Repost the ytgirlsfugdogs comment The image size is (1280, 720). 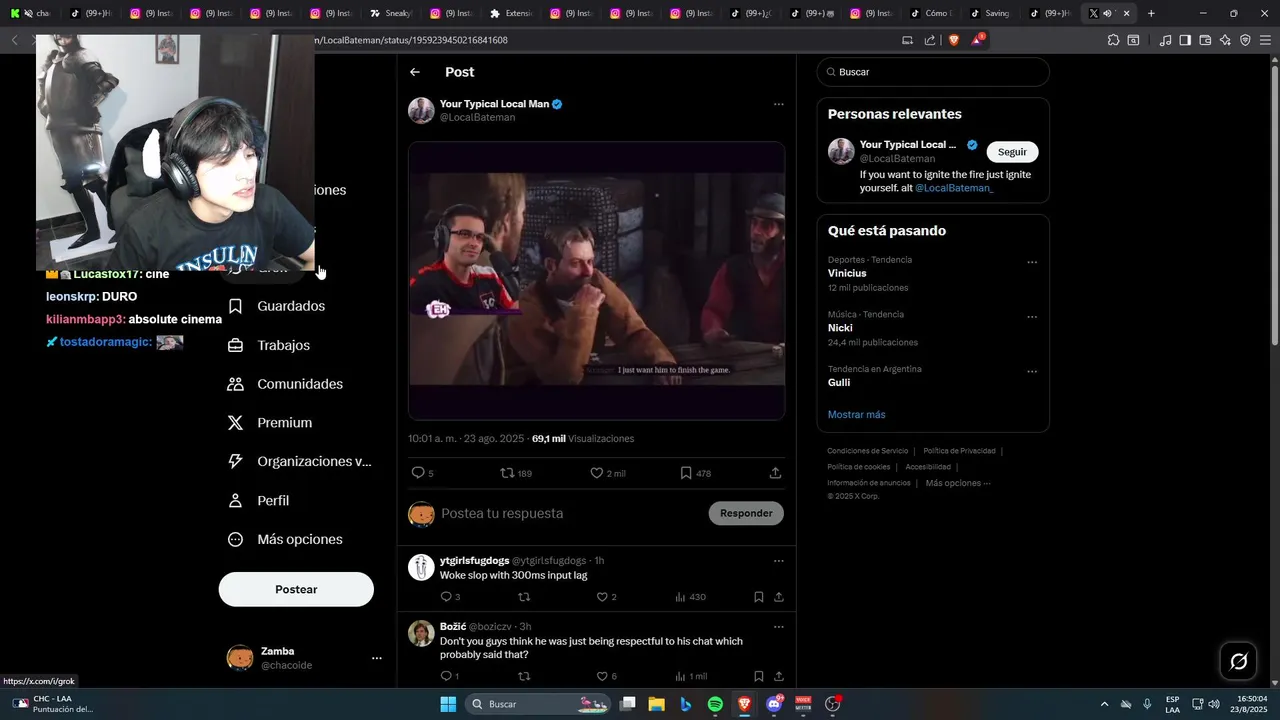pyautogui.click(x=523, y=597)
